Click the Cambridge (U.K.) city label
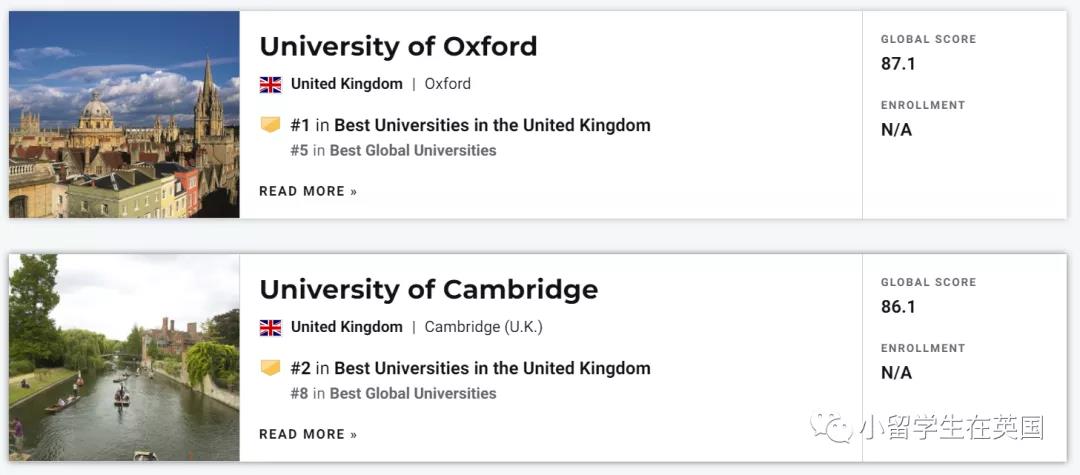This screenshot has width=1080, height=475. tap(484, 327)
